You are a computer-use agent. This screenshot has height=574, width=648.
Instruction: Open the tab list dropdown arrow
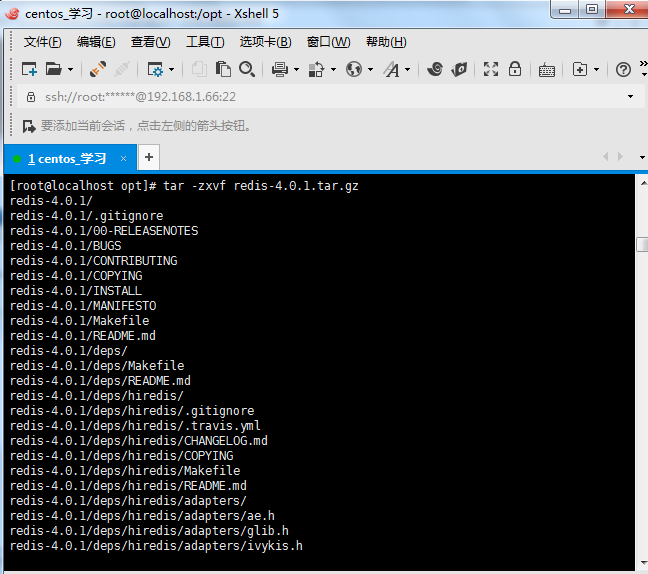click(642, 157)
